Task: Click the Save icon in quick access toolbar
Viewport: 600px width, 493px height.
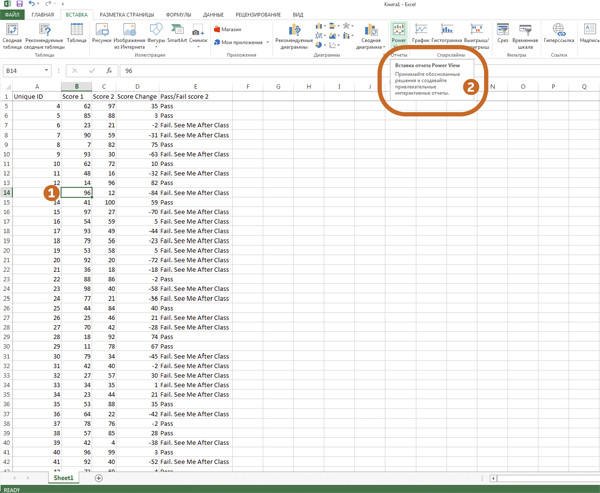Action: (x=19, y=4)
